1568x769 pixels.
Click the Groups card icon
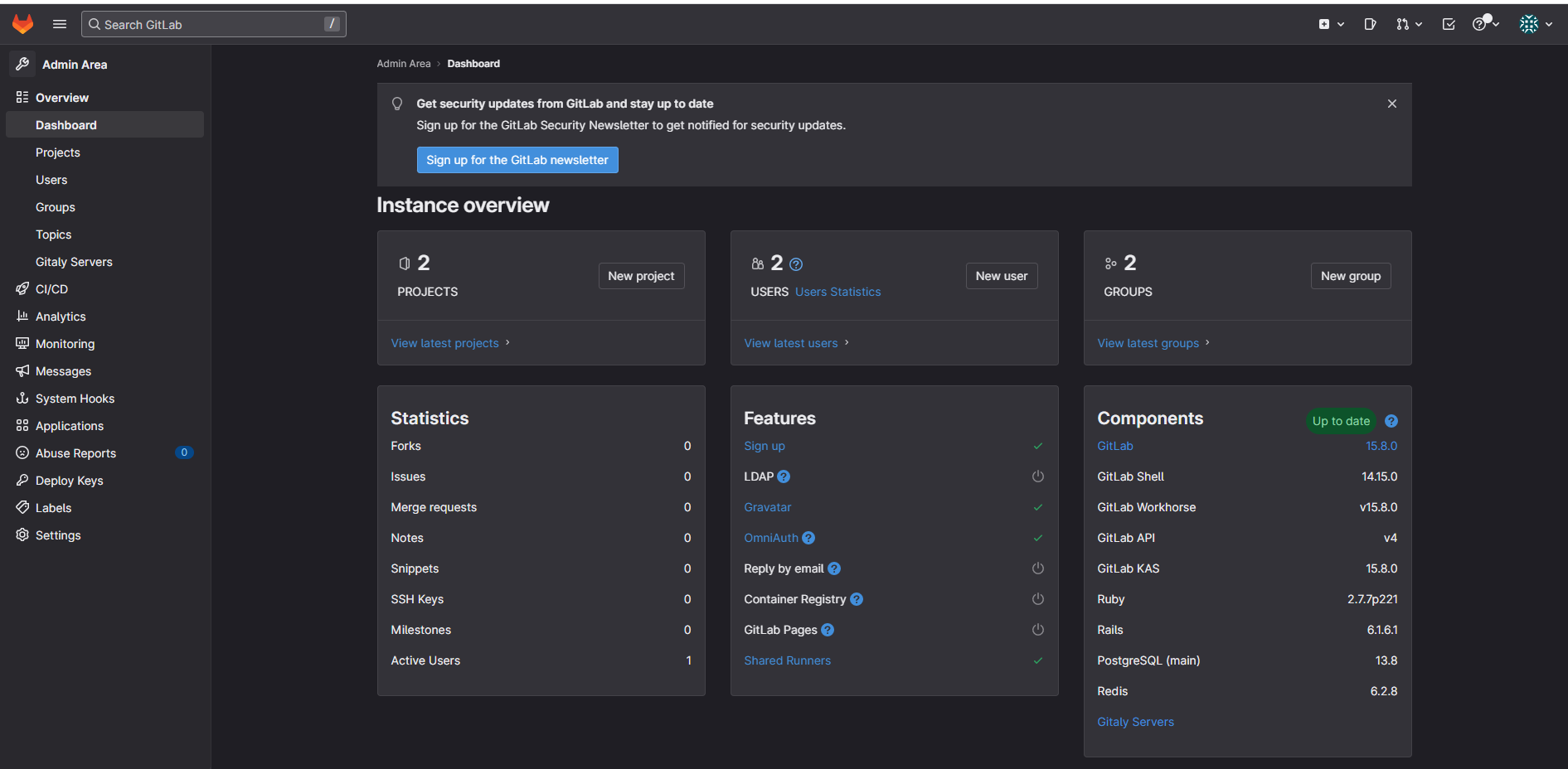point(1111,264)
